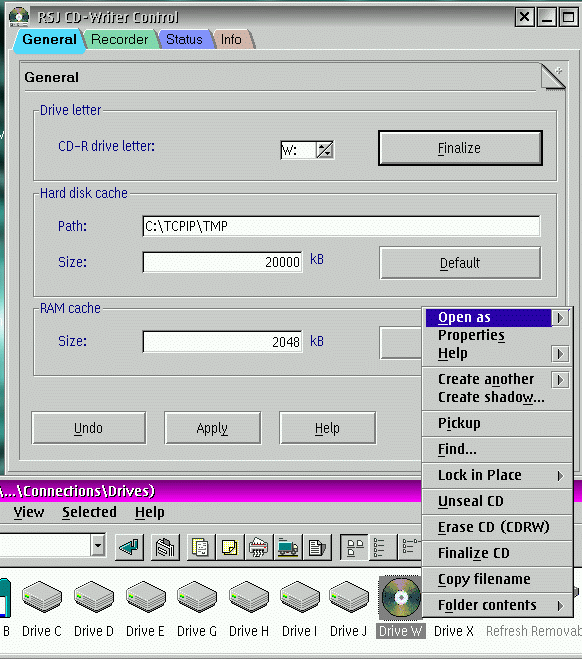Screen dimensions: 582x659
Task: Open the CD-R drive letter spinner
Action: 324,150
